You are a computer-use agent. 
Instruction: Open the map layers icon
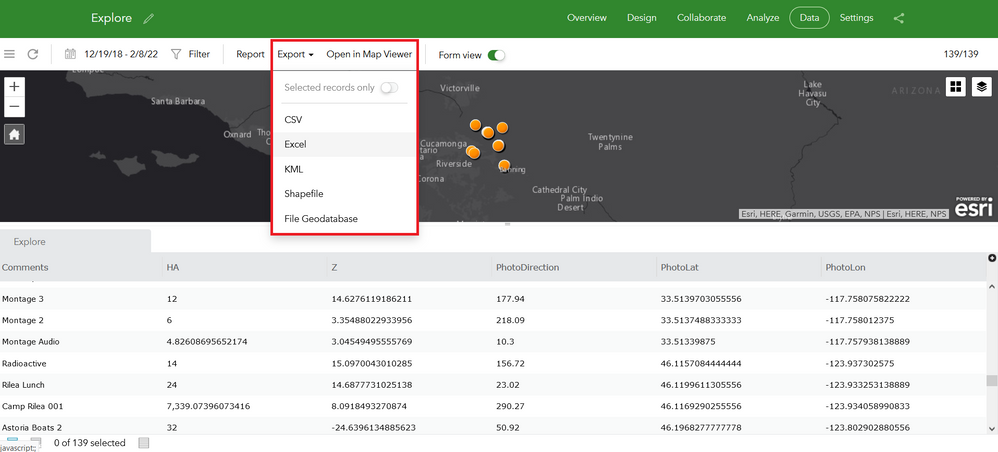982,87
